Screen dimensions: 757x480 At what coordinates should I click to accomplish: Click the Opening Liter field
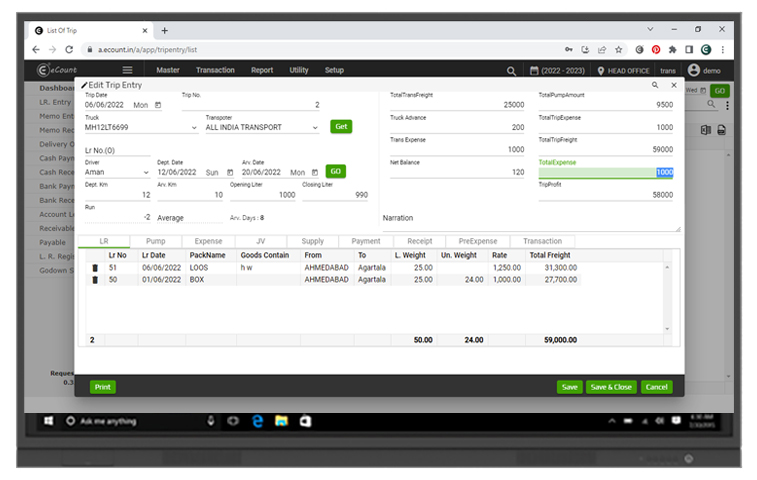[263, 195]
